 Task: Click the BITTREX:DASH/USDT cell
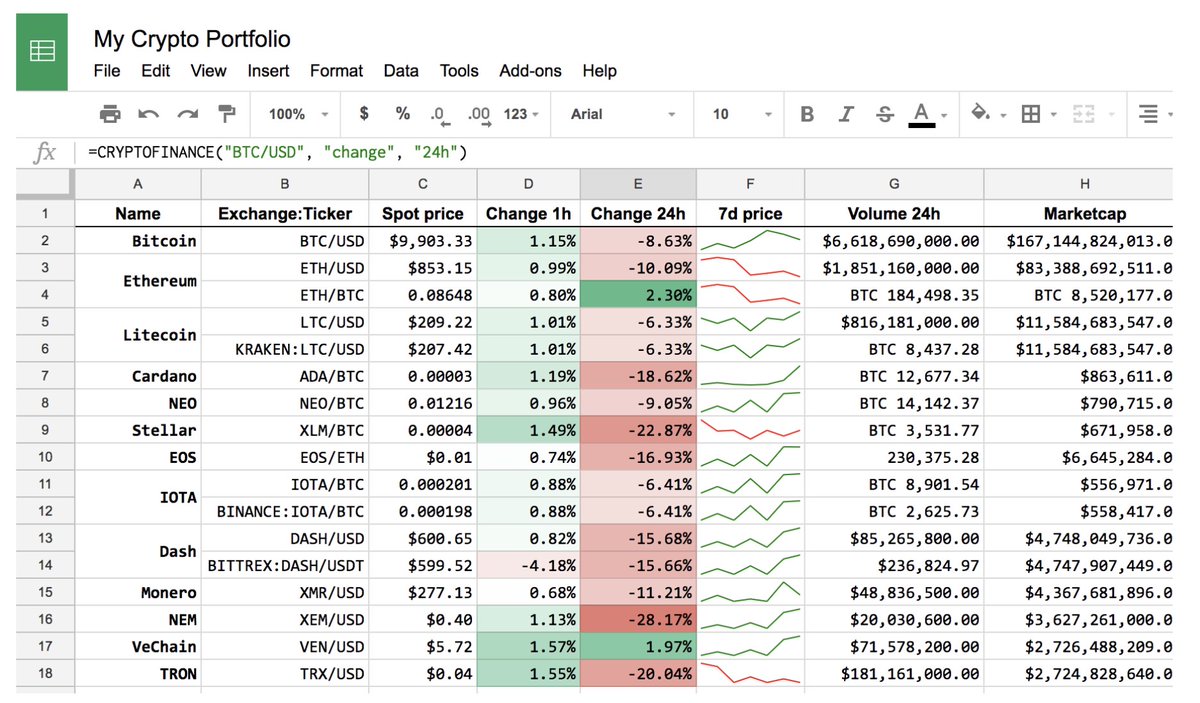tap(285, 565)
